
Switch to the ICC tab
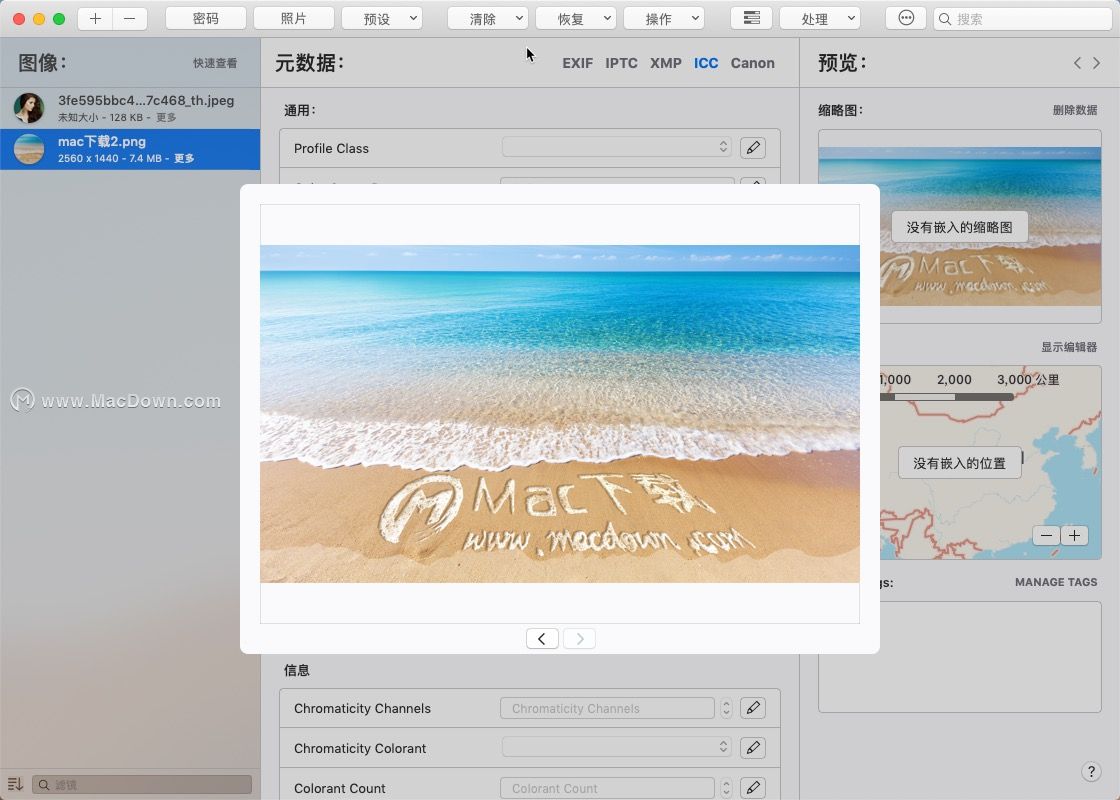click(x=706, y=63)
